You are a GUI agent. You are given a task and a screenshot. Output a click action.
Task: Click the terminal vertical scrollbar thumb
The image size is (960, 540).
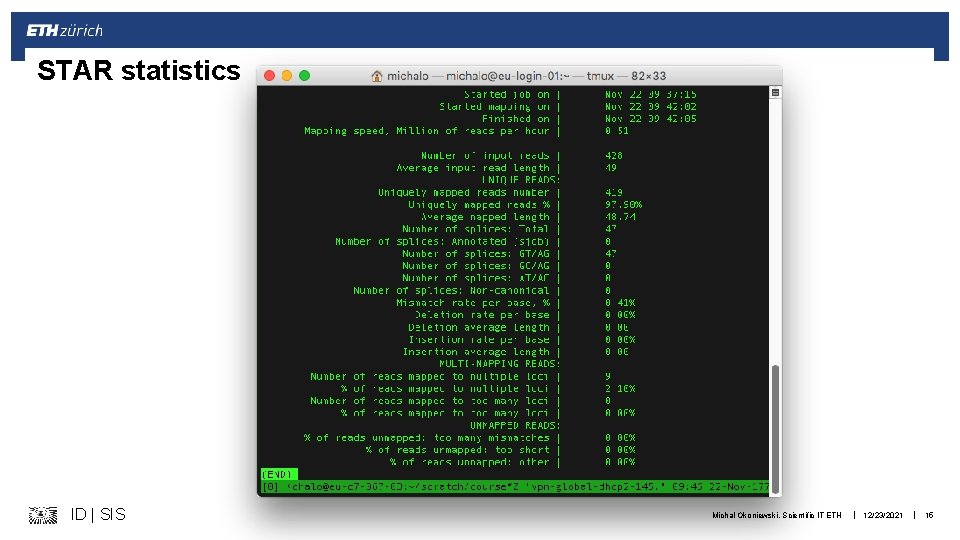point(775,429)
